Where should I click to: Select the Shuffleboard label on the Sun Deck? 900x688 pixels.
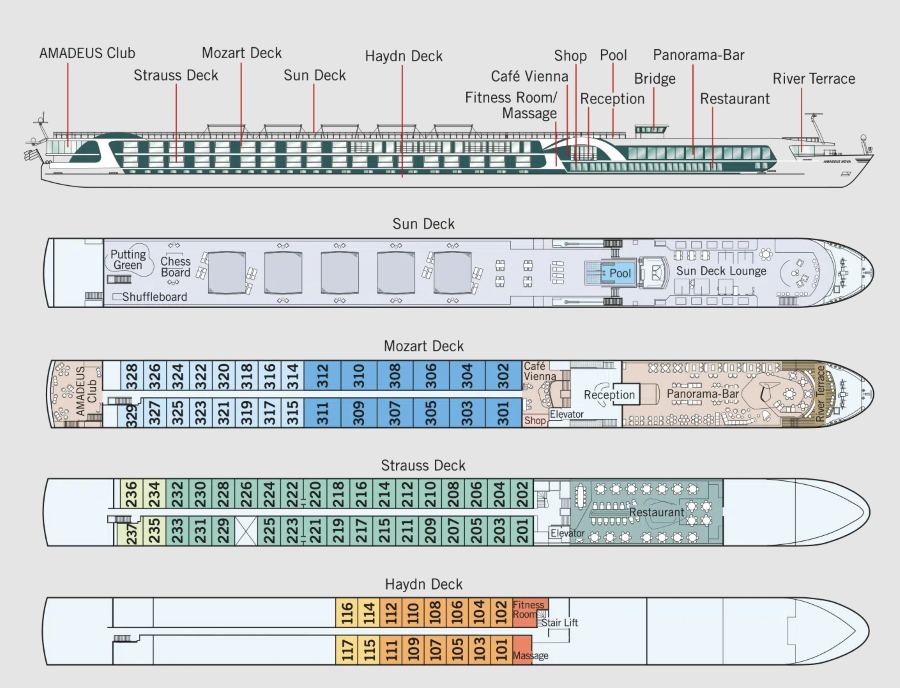pyautogui.click(x=154, y=297)
